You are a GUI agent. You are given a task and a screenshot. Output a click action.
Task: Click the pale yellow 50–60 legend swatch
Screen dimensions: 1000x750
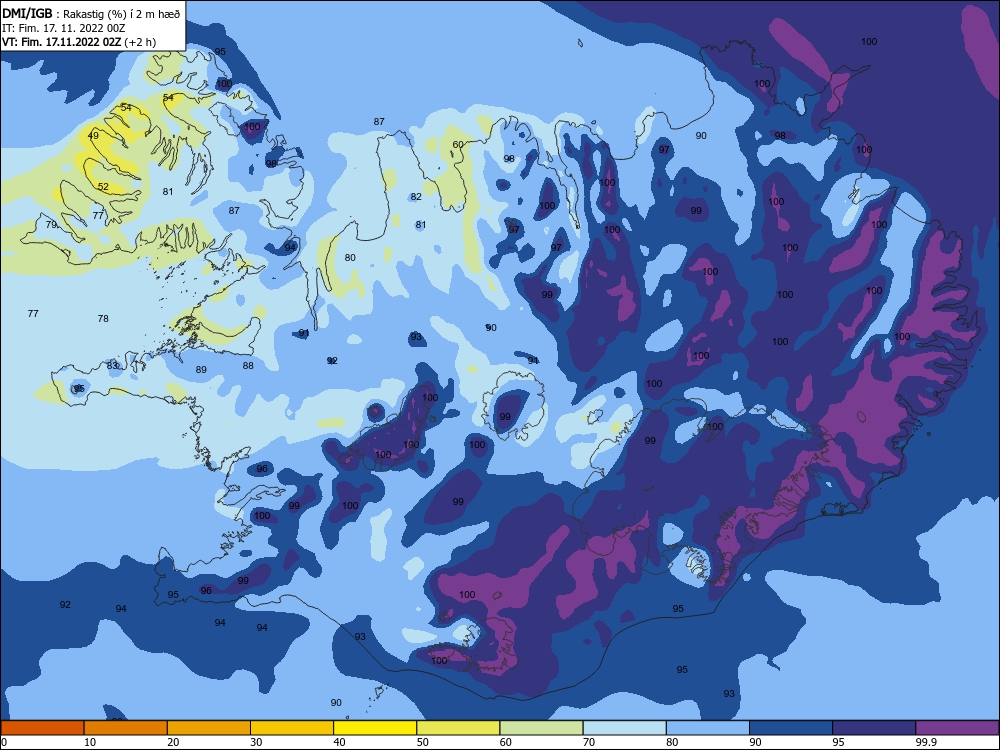[x=459, y=728]
